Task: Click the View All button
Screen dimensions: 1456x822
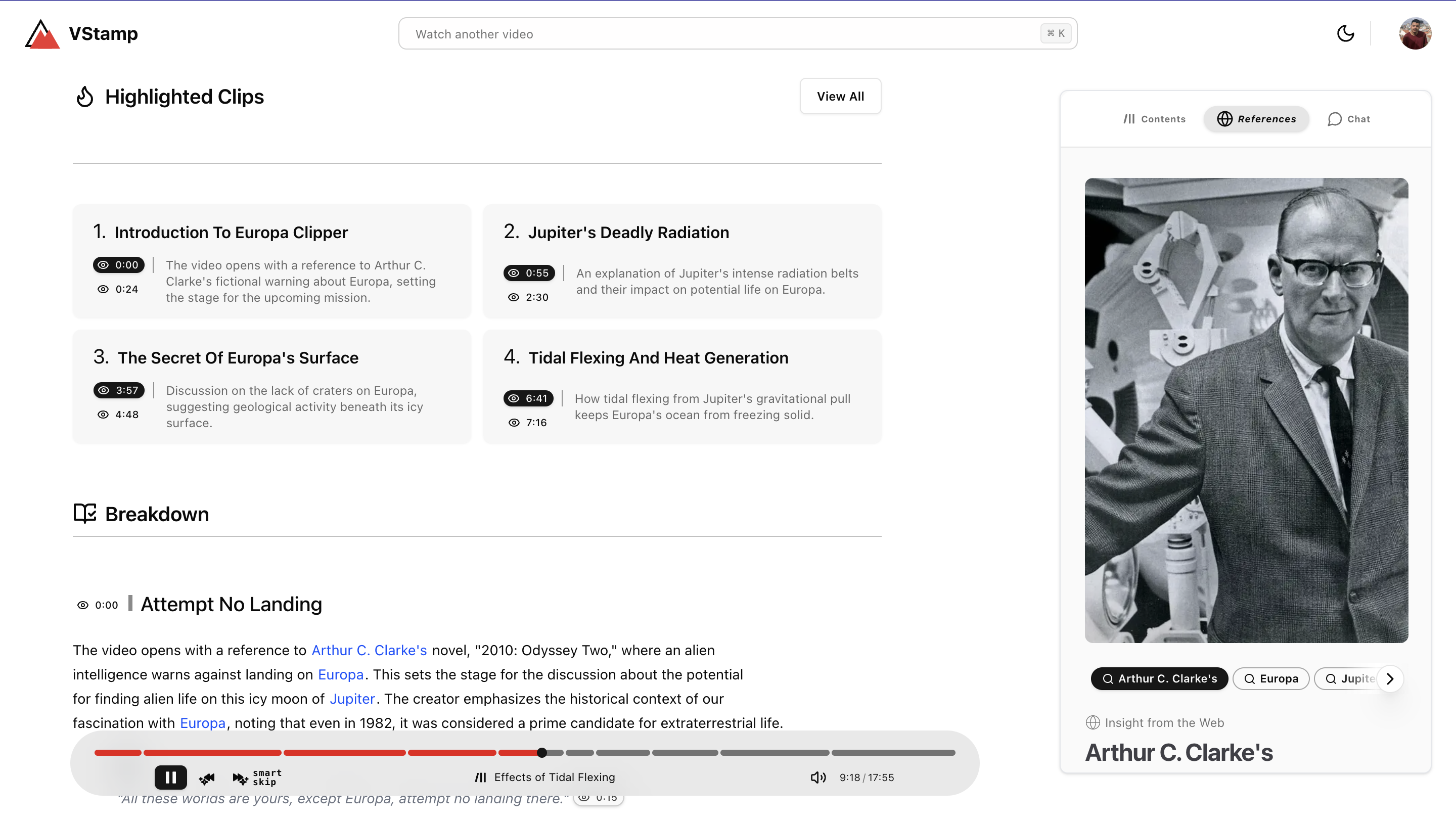Action: 840,96
